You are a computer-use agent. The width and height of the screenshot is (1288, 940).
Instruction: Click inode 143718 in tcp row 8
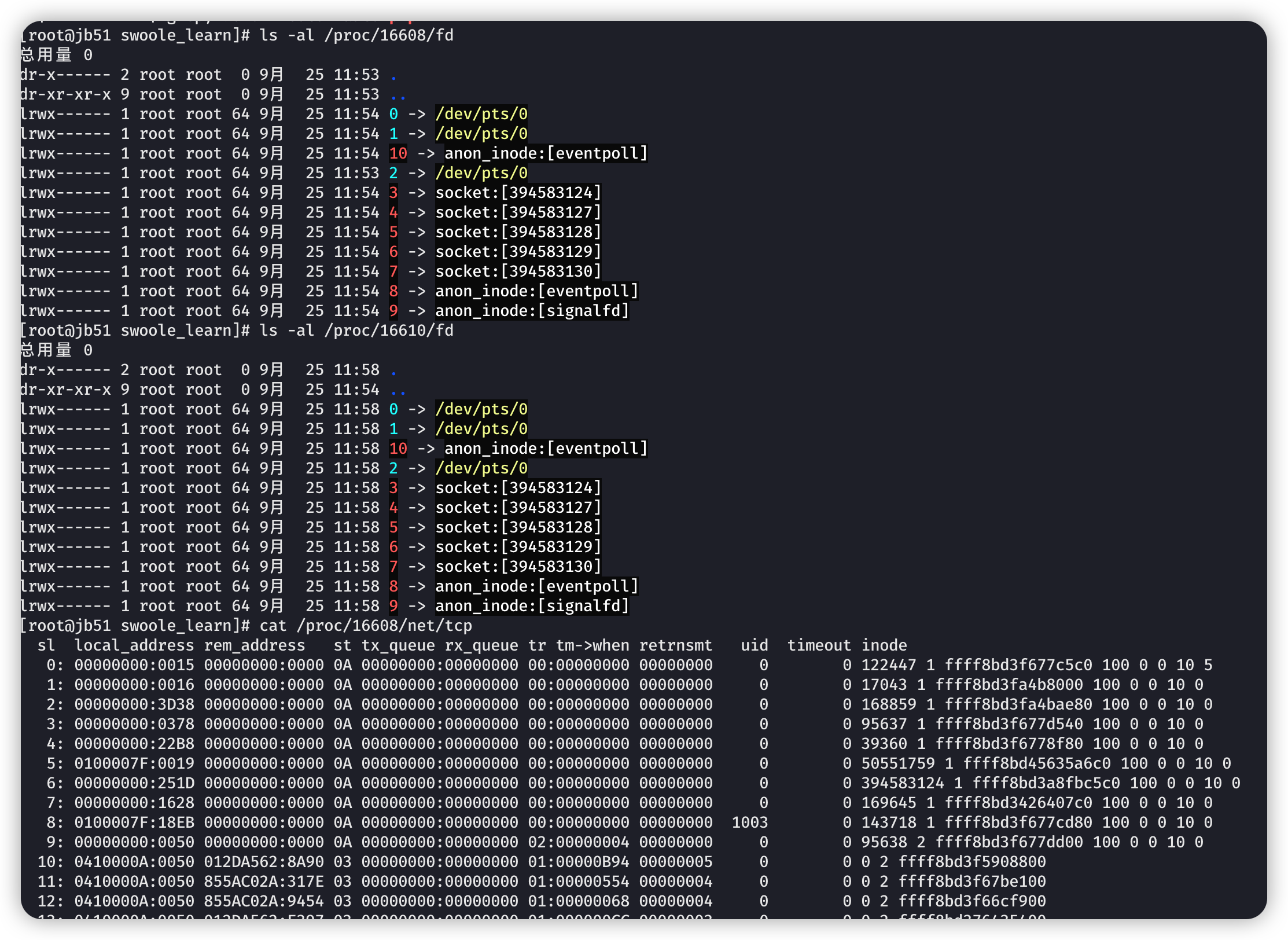pos(889,822)
